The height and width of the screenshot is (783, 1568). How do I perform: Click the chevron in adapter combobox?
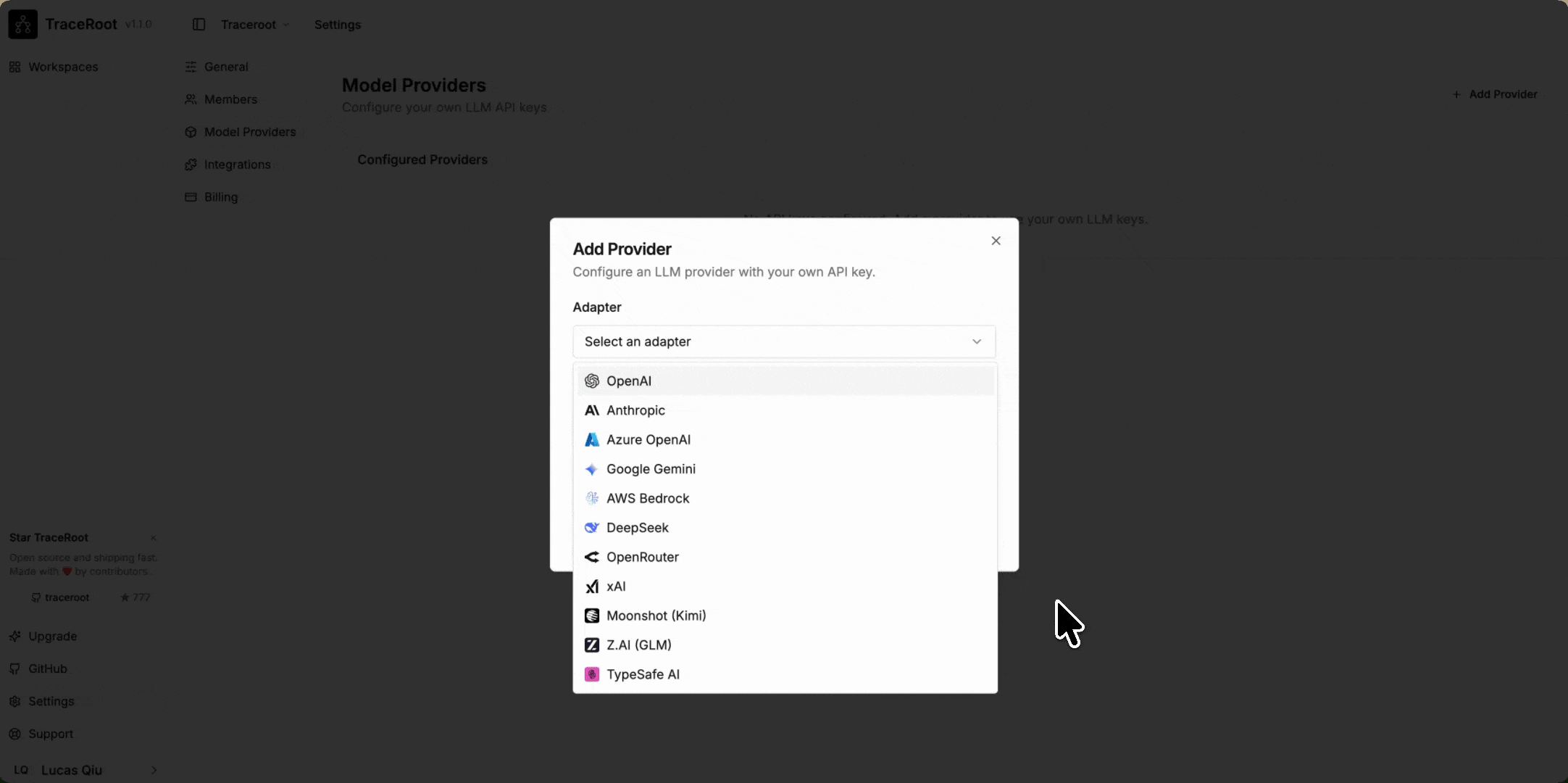[977, 341]
